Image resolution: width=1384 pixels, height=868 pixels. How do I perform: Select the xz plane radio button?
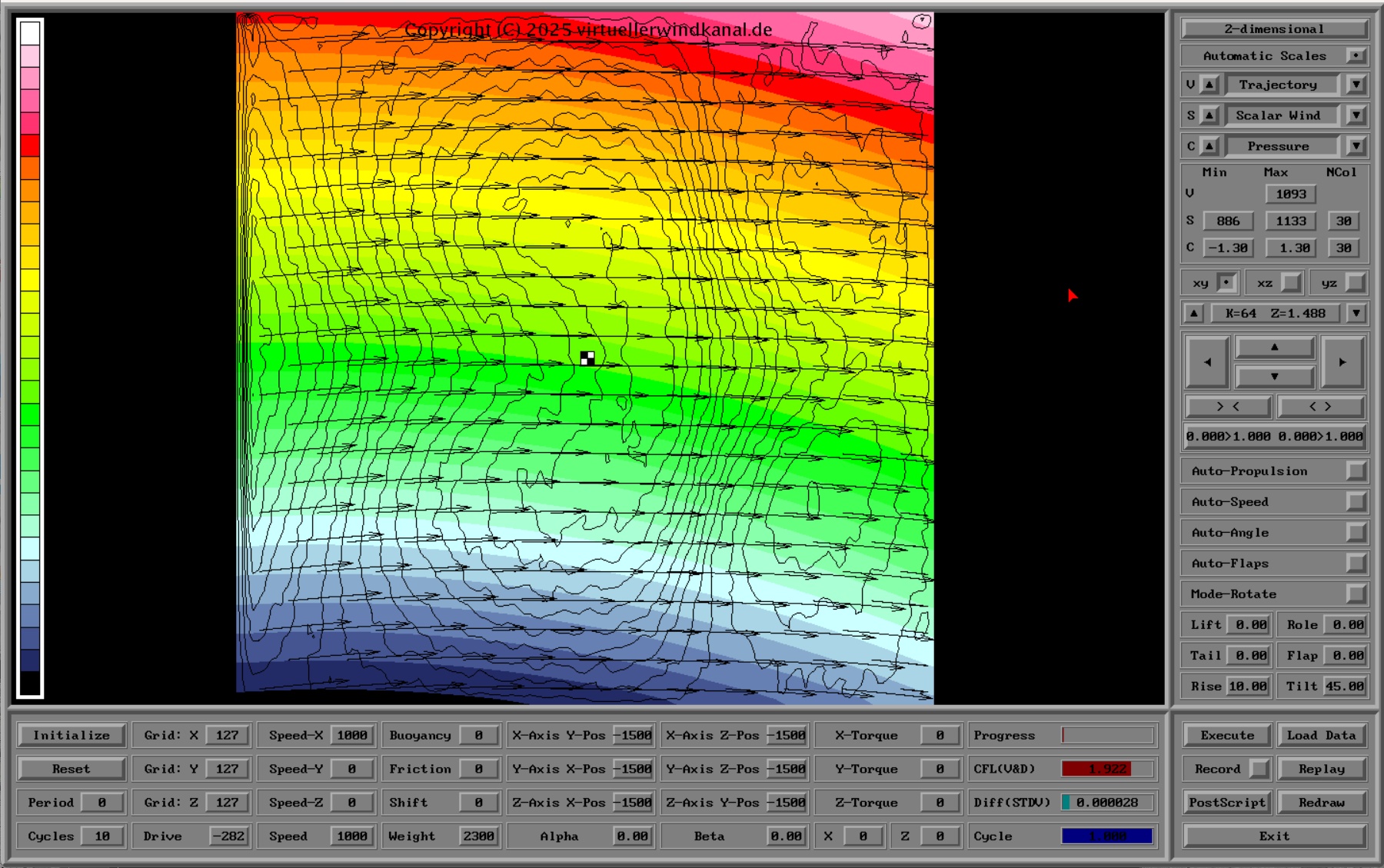1292,283
